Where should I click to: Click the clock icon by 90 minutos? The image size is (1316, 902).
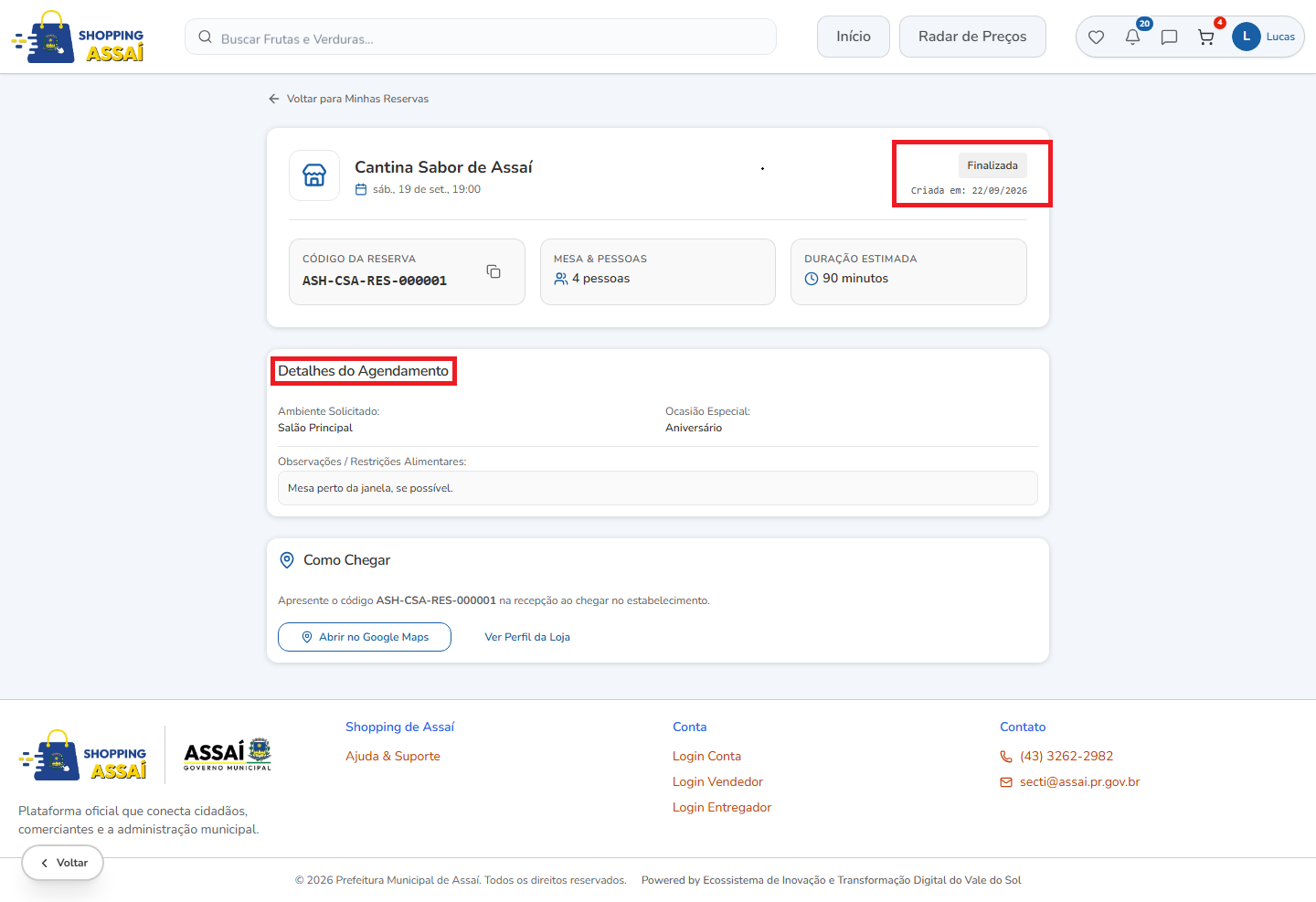tap(812, 279)
